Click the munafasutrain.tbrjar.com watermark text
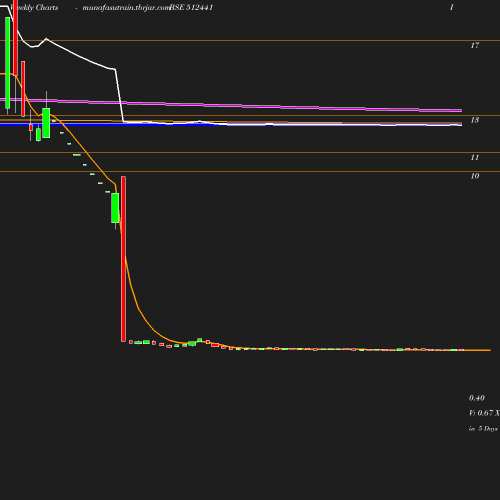This screenshot has width=500, height=500. (126, 7)
